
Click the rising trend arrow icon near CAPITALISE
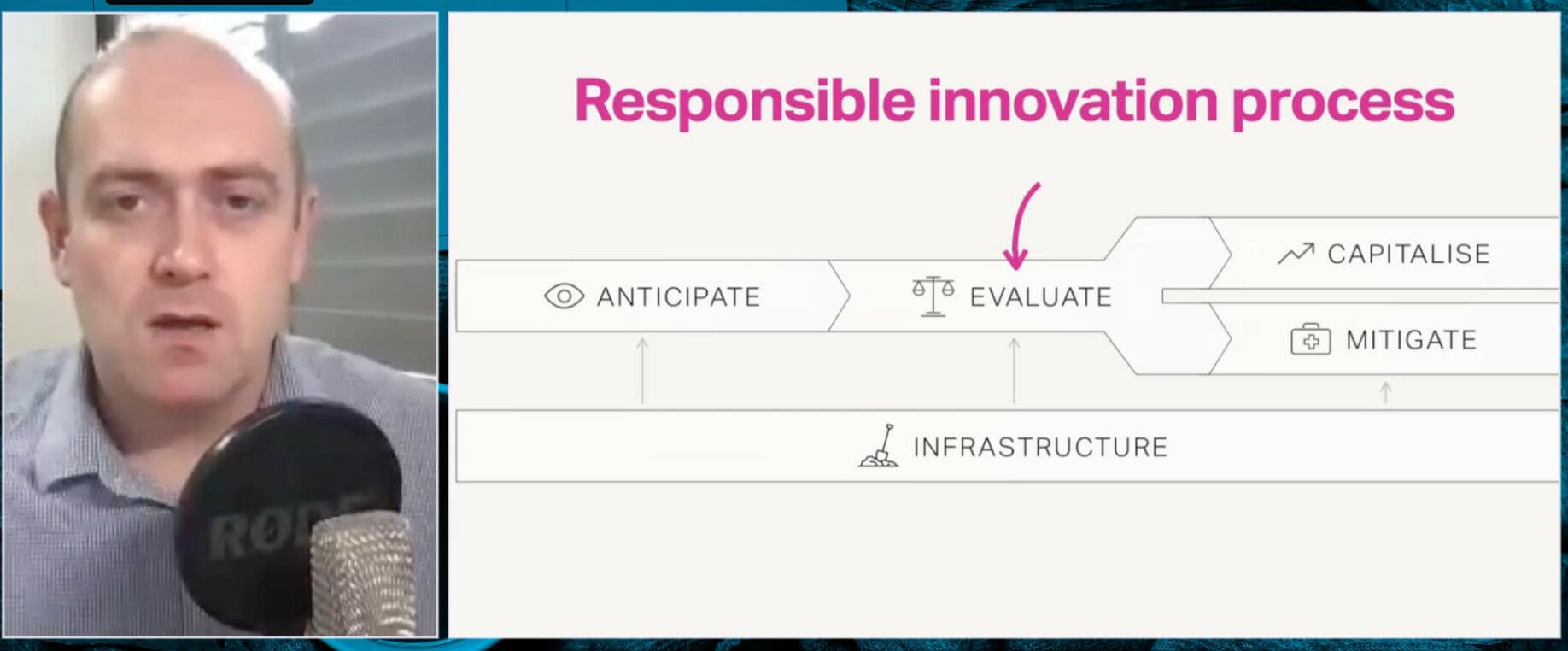[x=1296, y=253]
